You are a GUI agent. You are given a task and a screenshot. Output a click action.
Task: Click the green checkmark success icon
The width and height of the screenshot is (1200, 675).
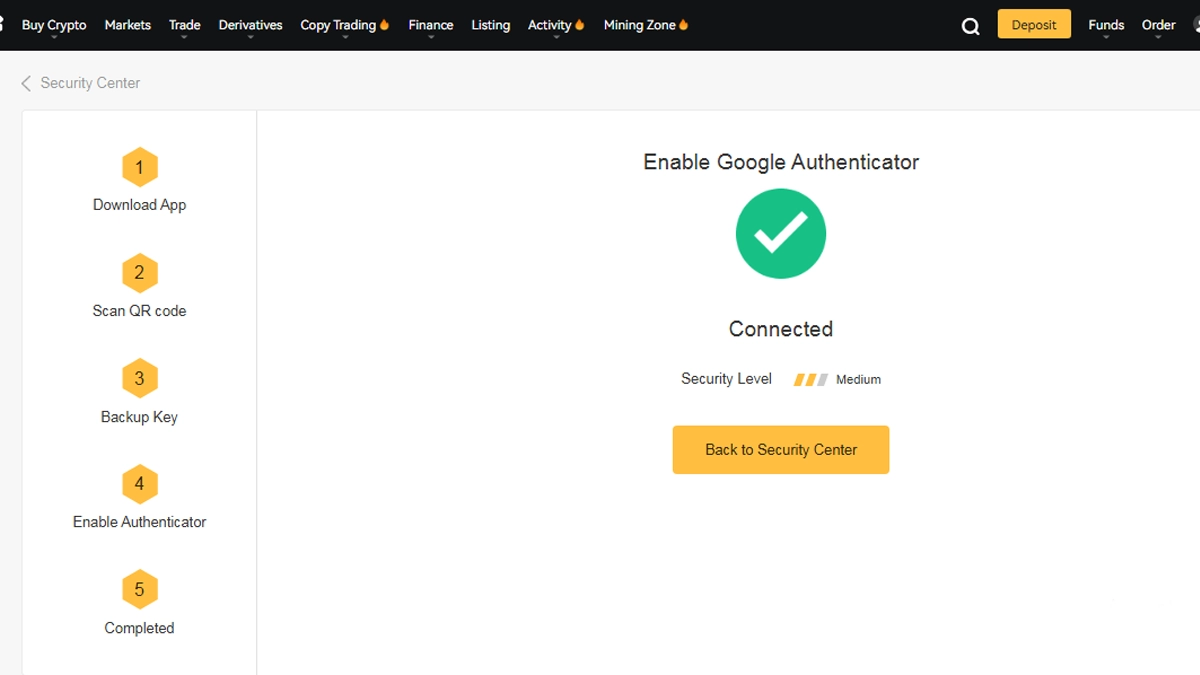pyautogui.click(x=781, y=234)
